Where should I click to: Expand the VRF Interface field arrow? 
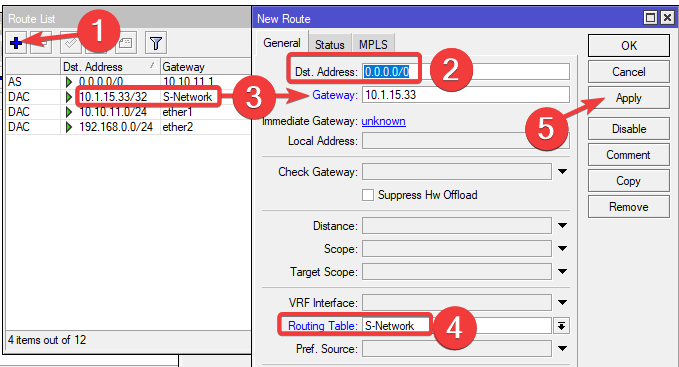click(x=562, y=303)
